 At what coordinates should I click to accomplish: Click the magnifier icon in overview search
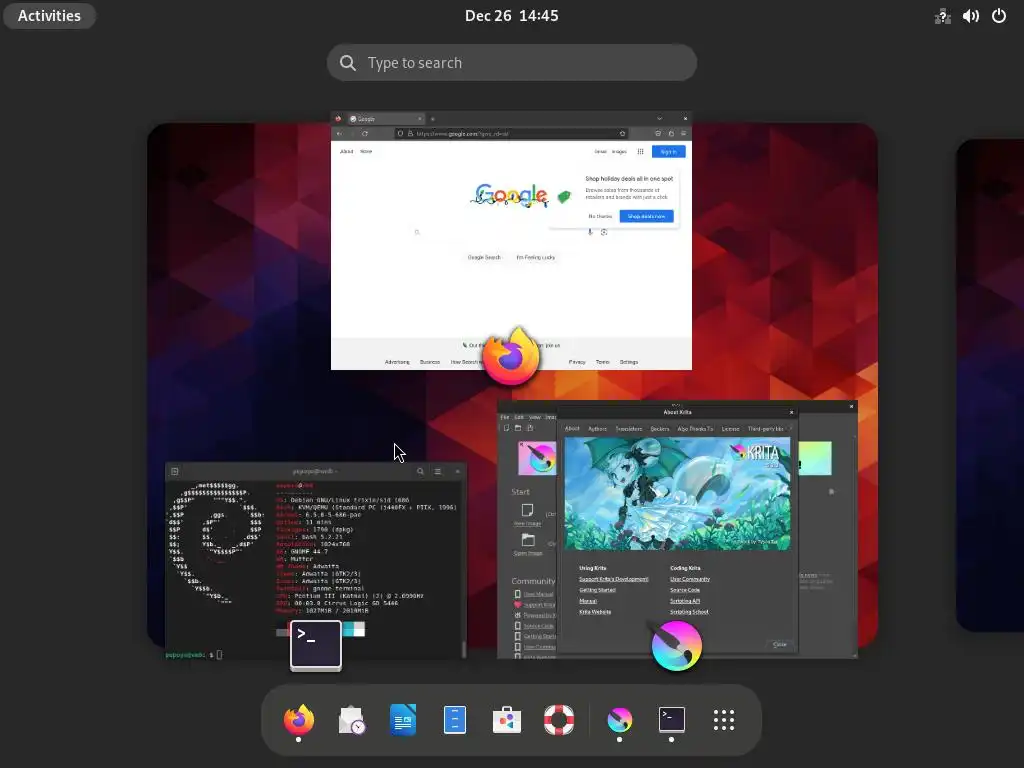348,63
